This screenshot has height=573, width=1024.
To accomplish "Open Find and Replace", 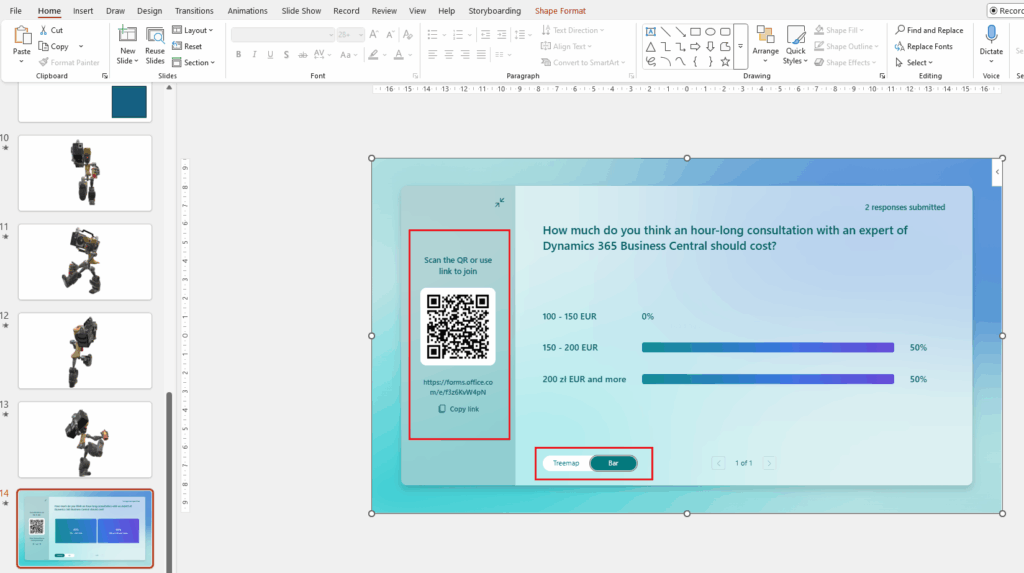I will (x=929, y=30).
